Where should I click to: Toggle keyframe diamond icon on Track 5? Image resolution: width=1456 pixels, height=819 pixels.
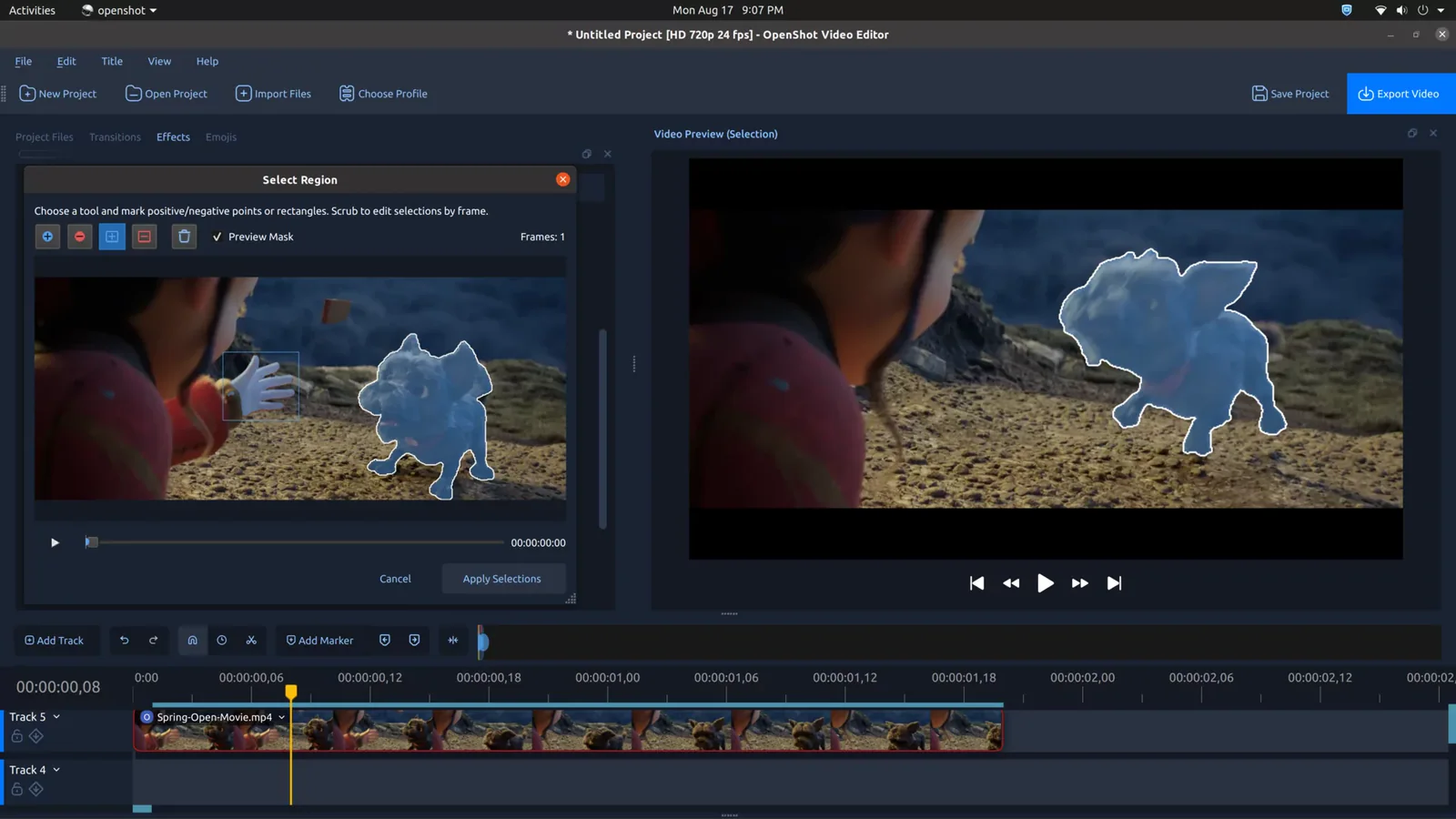pos(36,736)
